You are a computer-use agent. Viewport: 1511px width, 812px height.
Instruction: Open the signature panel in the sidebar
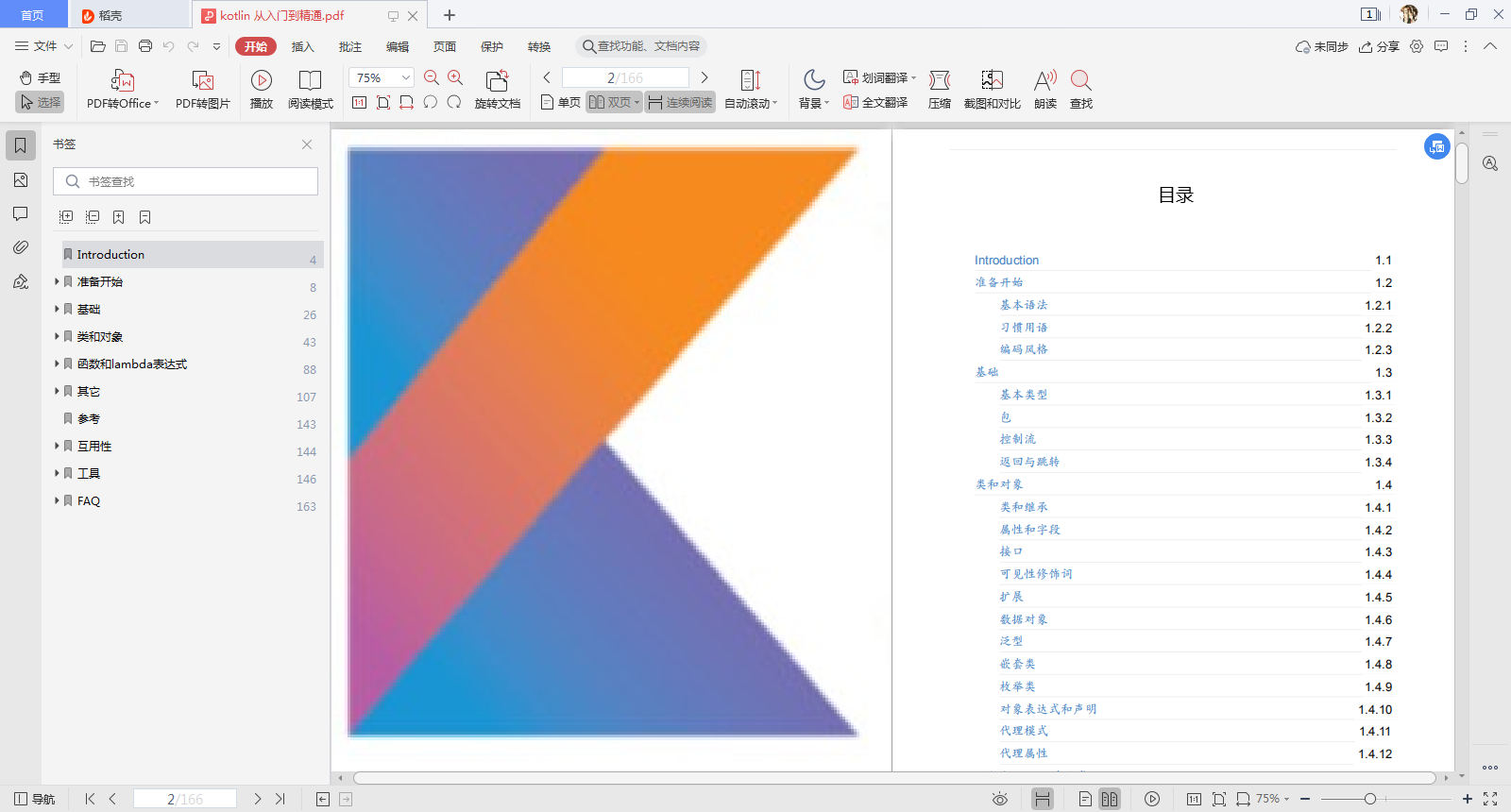click(20, 281)
